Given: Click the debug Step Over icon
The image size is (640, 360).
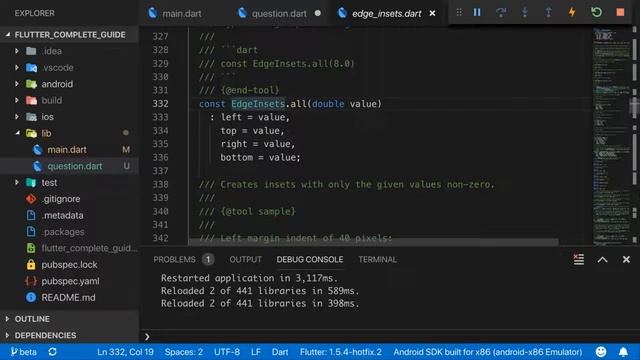Looking at the screenshot, I should (501, 13).
